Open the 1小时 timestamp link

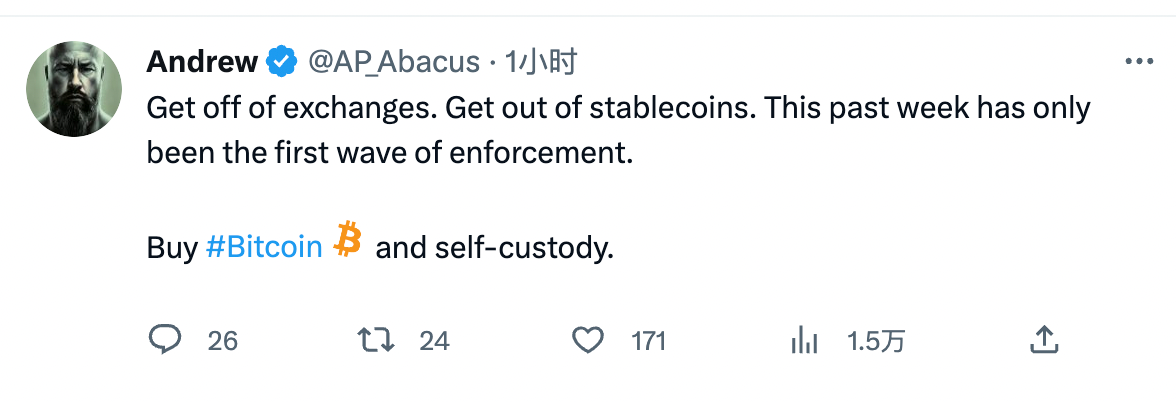click(541, 62)
